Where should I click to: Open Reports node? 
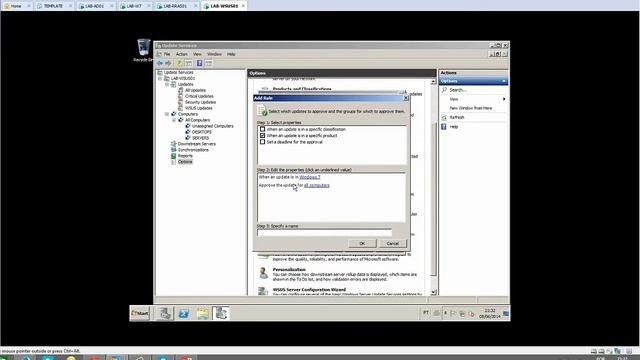coord(185,156)
